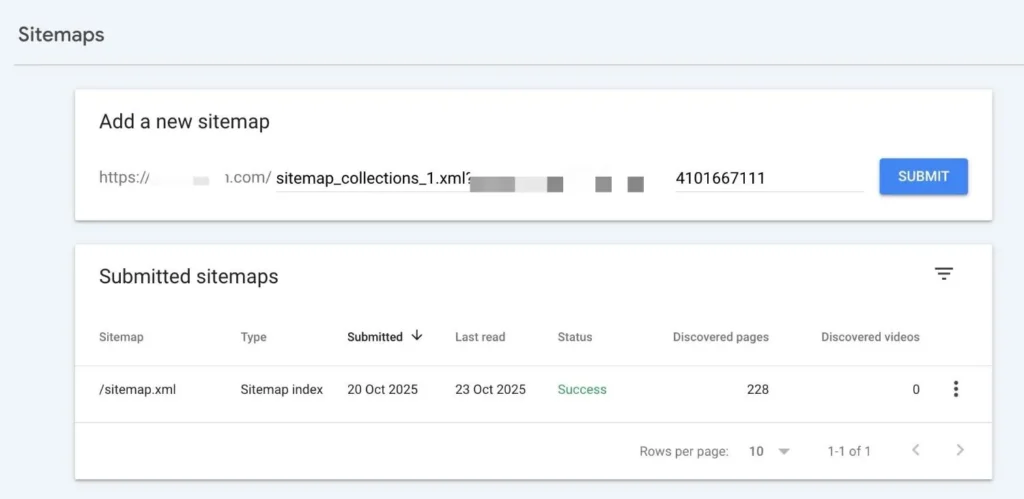
Task: Click the green Success status
Action: pos(582,389)
